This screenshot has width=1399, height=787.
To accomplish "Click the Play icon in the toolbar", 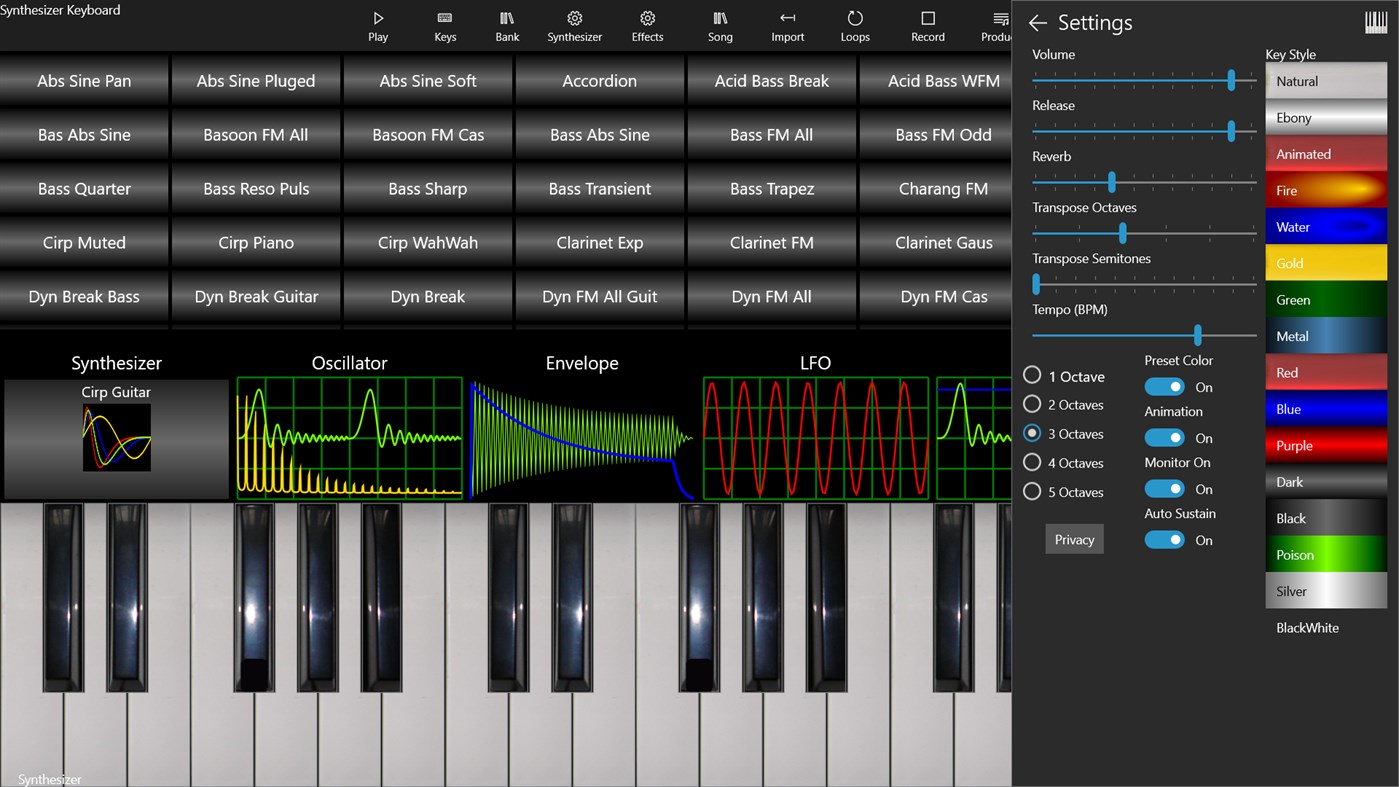I will pos(378,24).
